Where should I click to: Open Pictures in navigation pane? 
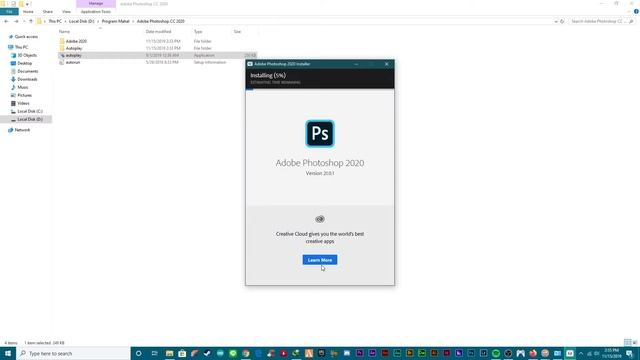click(24, 95)
